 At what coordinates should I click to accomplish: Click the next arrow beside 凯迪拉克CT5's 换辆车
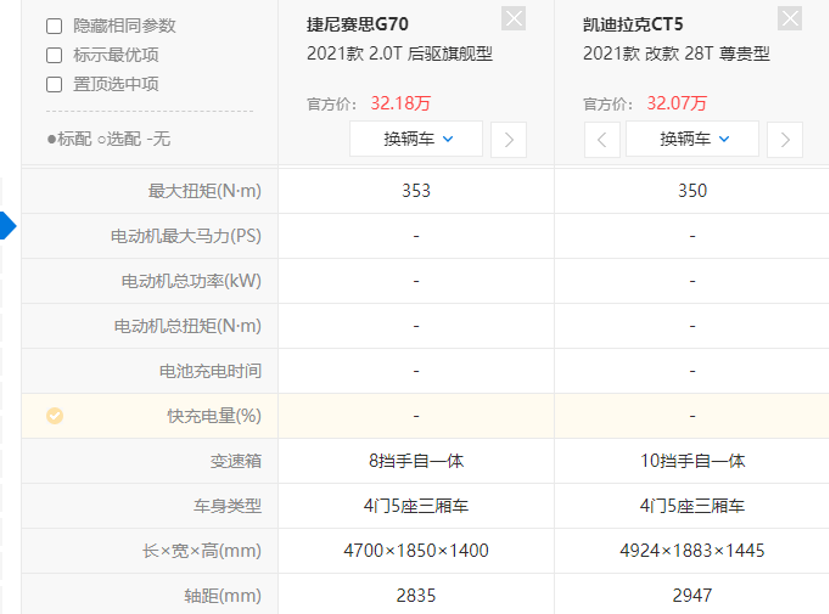coord(785,140)
